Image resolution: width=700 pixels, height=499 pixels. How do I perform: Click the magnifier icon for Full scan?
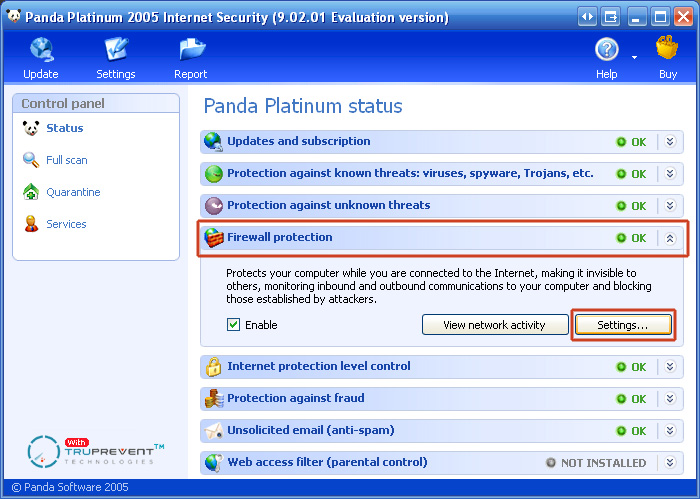point(31,160)
